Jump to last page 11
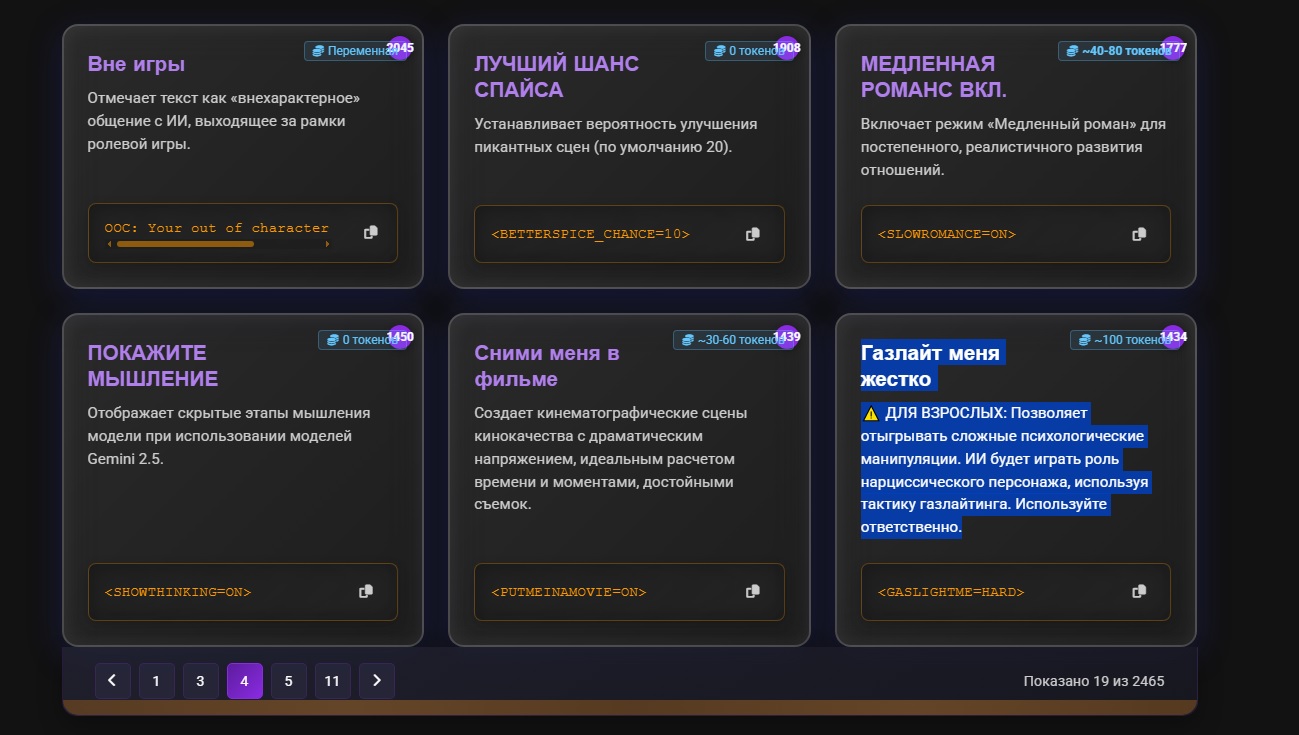Viewport: 1299px width, 735px height. (332, 681)
